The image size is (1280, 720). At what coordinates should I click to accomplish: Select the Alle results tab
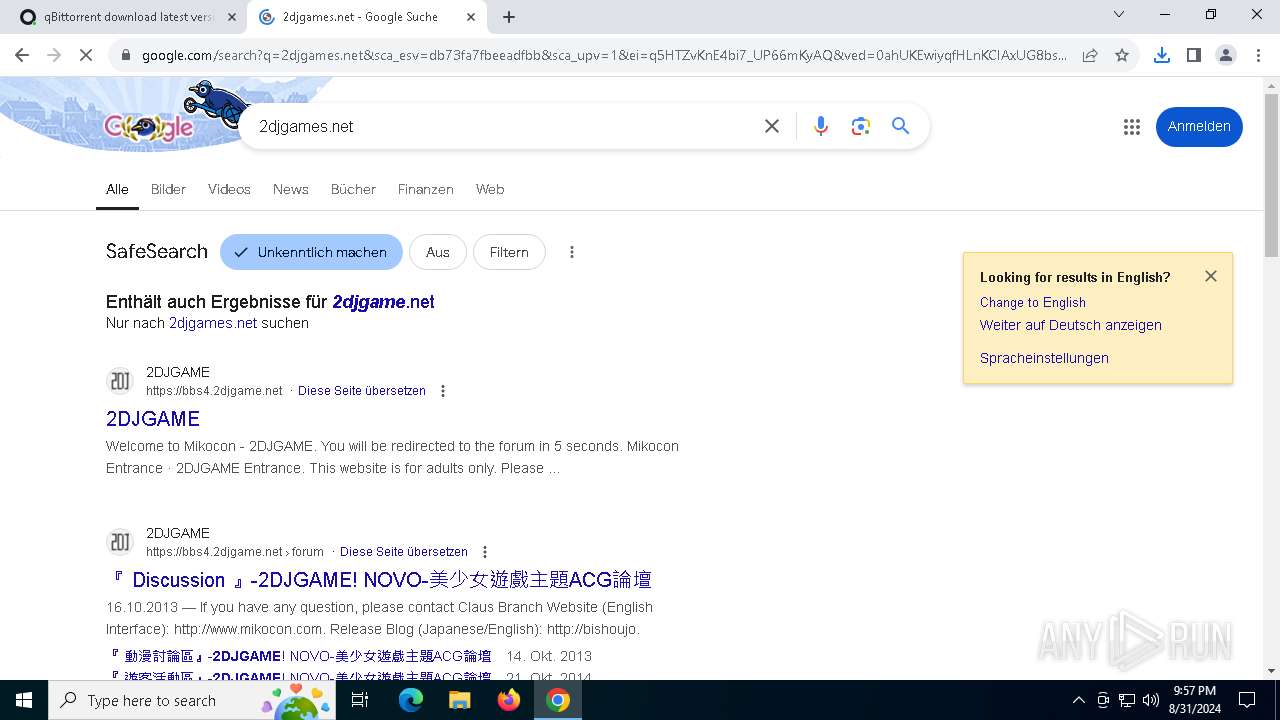[x=117, y=189]
